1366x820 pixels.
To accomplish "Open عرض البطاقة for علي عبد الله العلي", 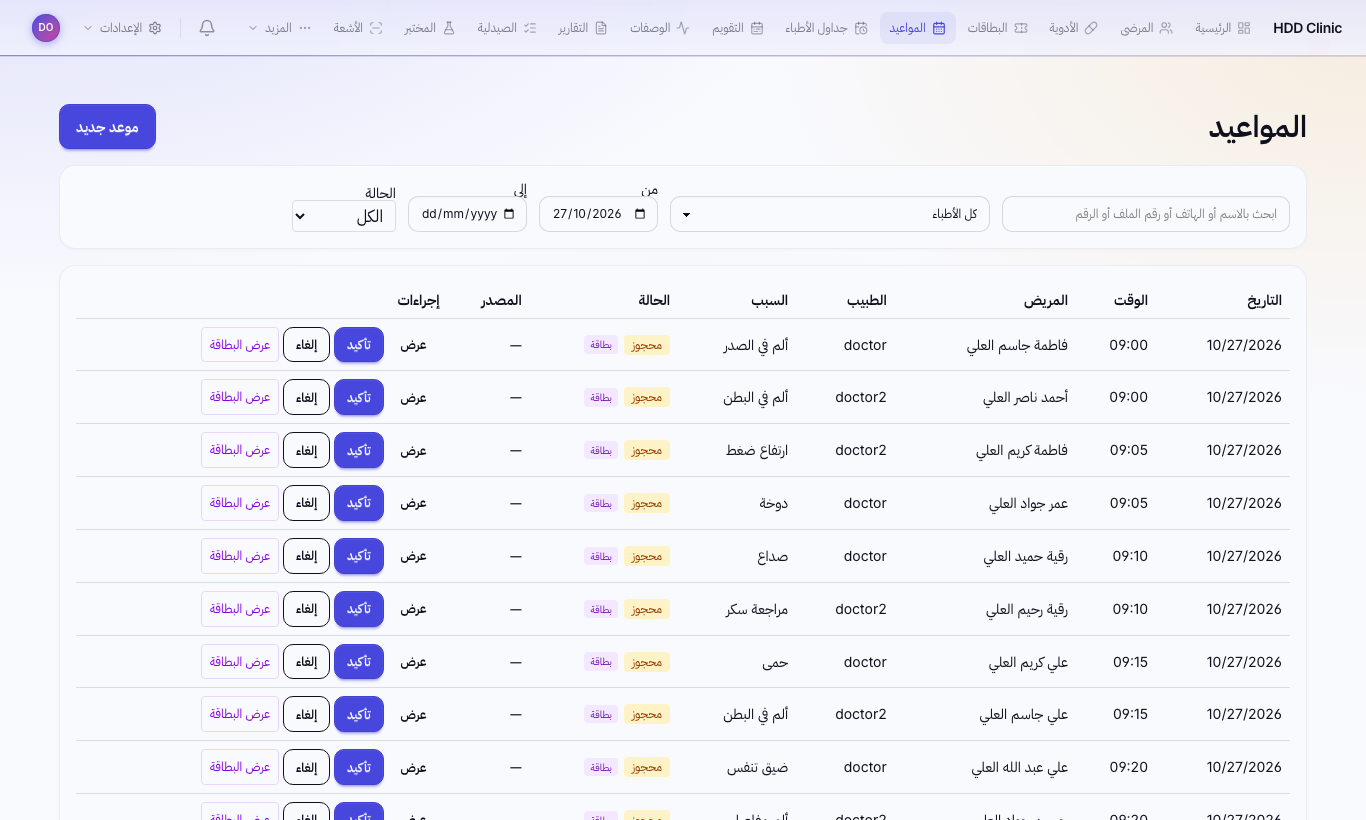I will [240, 767].
